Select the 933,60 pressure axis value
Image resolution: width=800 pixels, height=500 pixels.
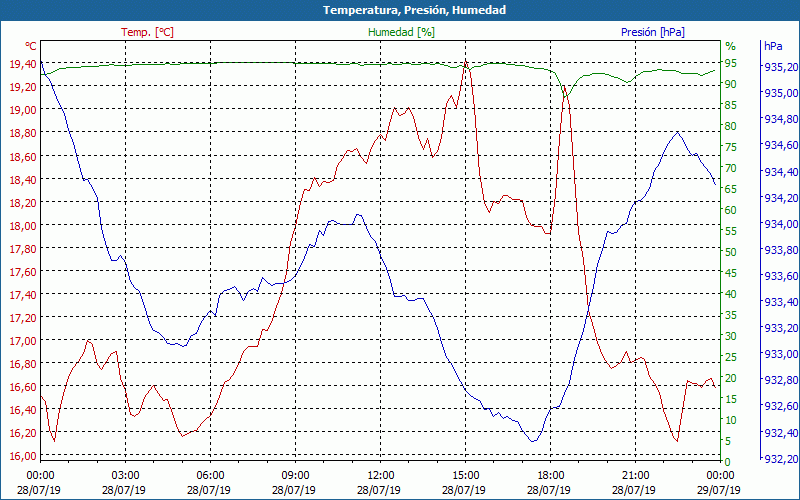pos(781,276)
